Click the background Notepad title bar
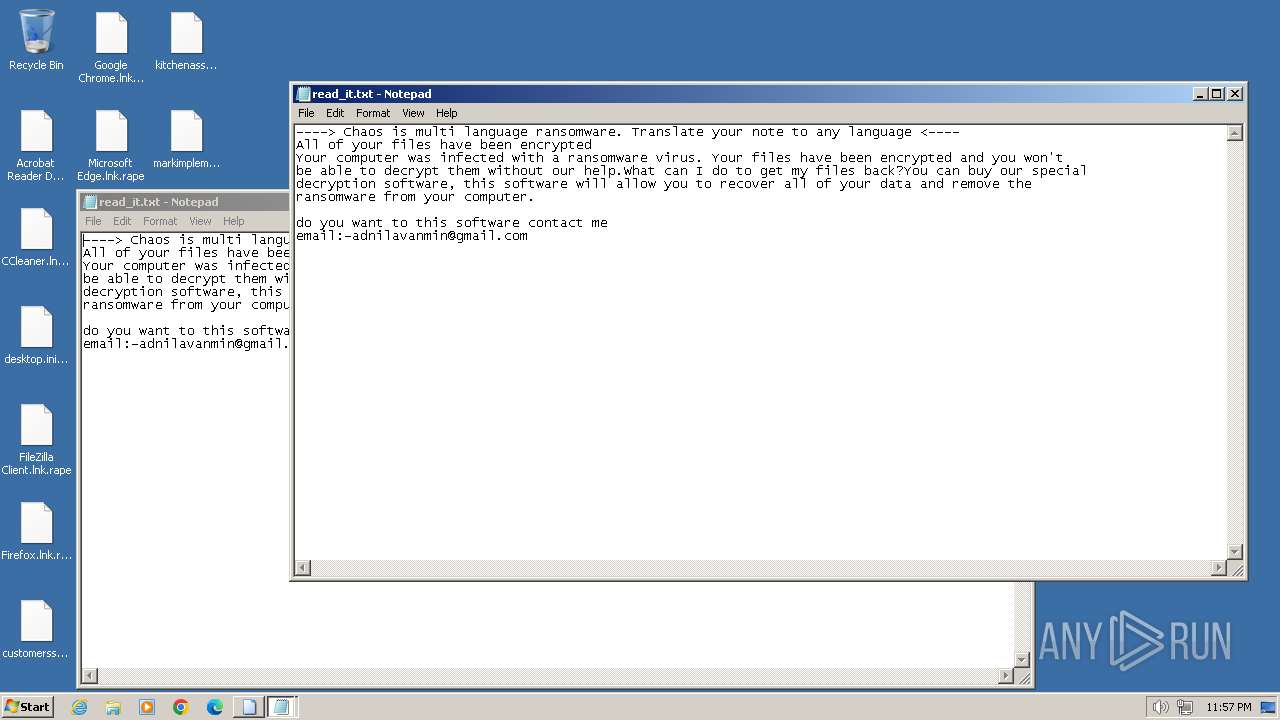This screenshot has width=1280, height=720. pos(184,202)
